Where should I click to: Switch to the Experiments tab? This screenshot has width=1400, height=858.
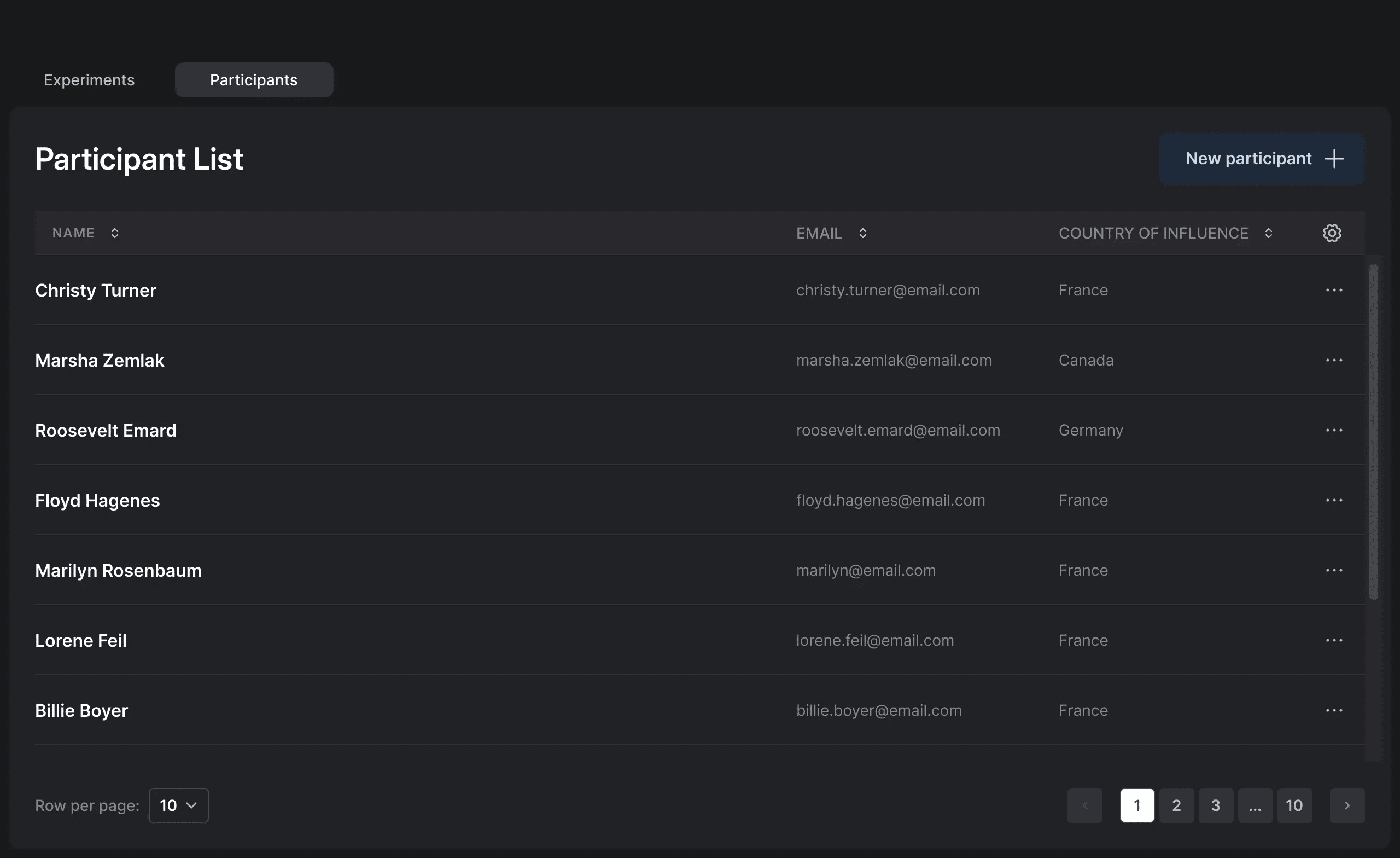point(89,80)
